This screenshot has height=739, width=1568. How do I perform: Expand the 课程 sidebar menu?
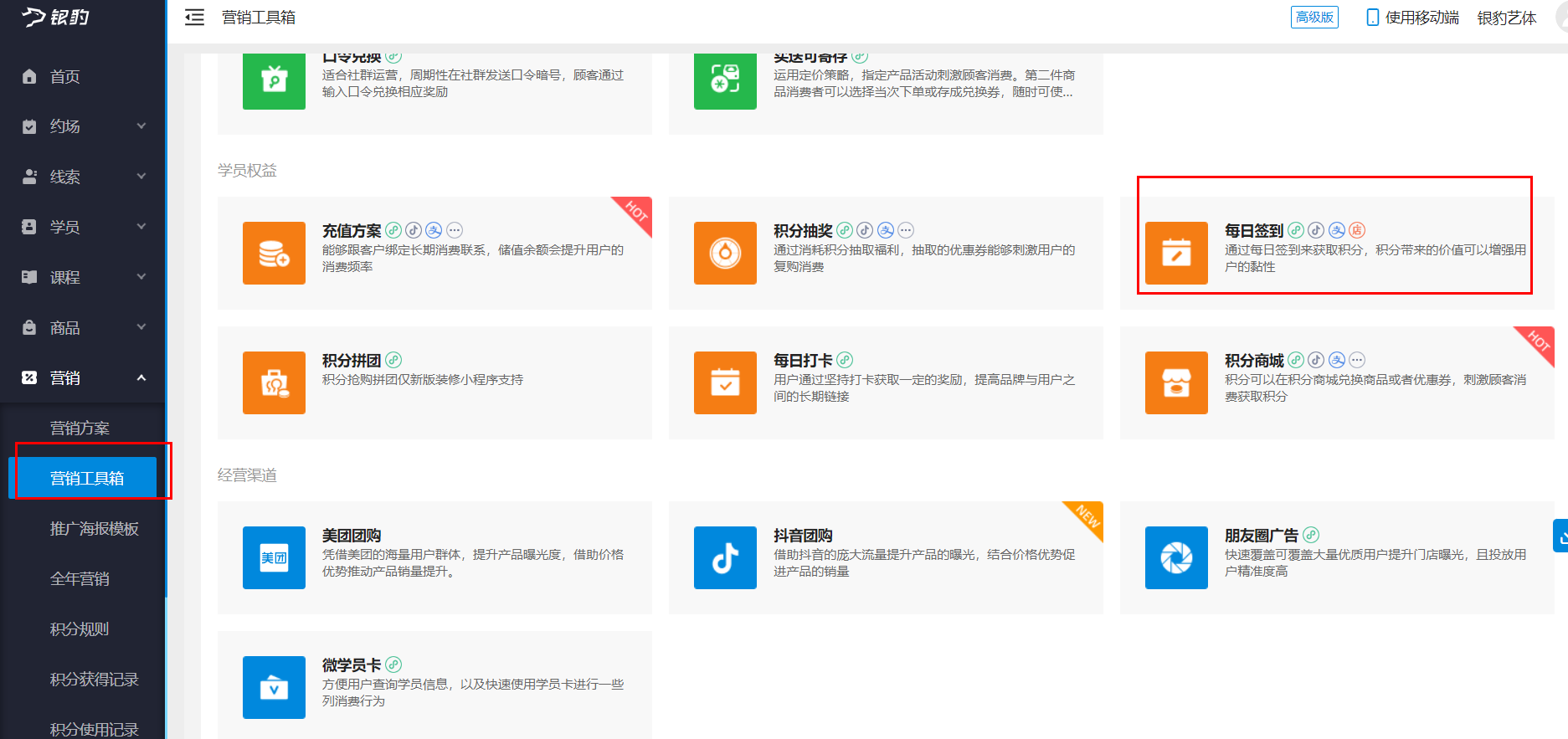[83, 277]
